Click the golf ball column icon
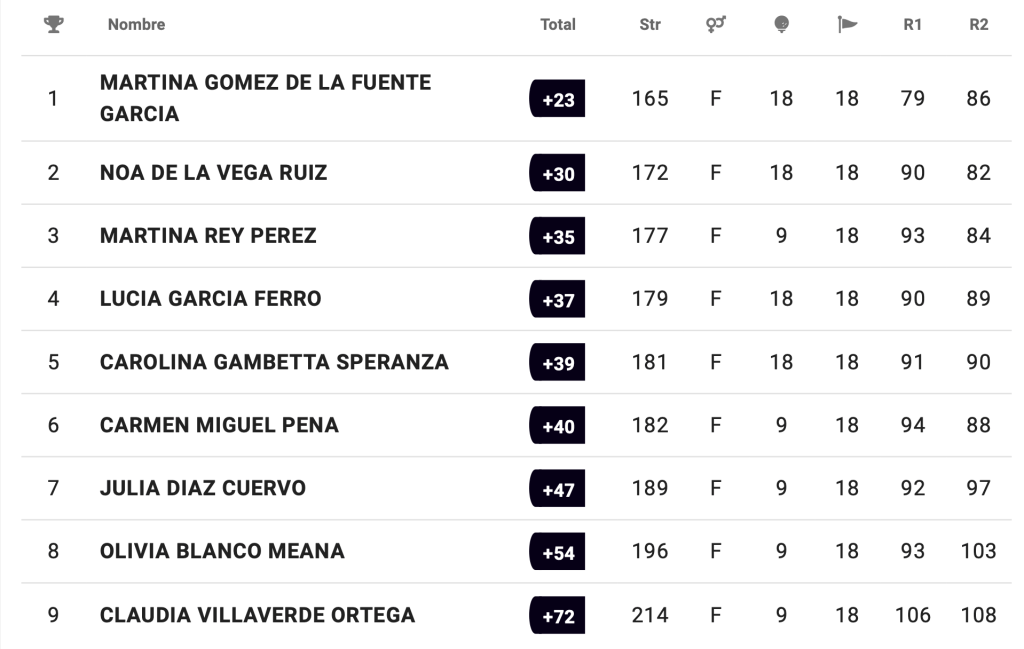 (x=781, y=24)
